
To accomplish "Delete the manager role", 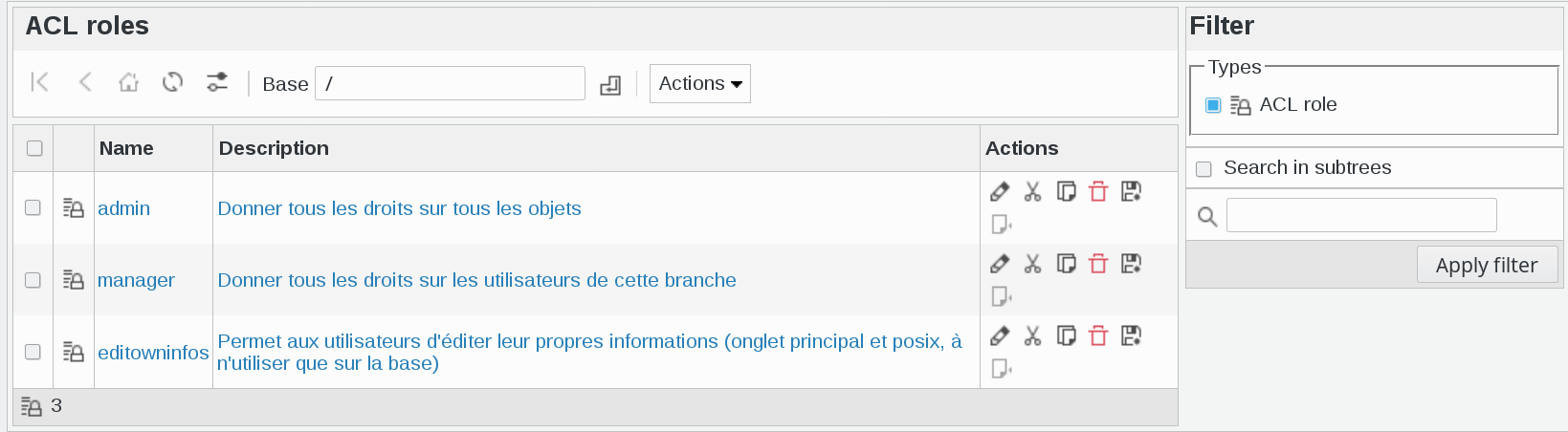I will tap(1098, 263).
